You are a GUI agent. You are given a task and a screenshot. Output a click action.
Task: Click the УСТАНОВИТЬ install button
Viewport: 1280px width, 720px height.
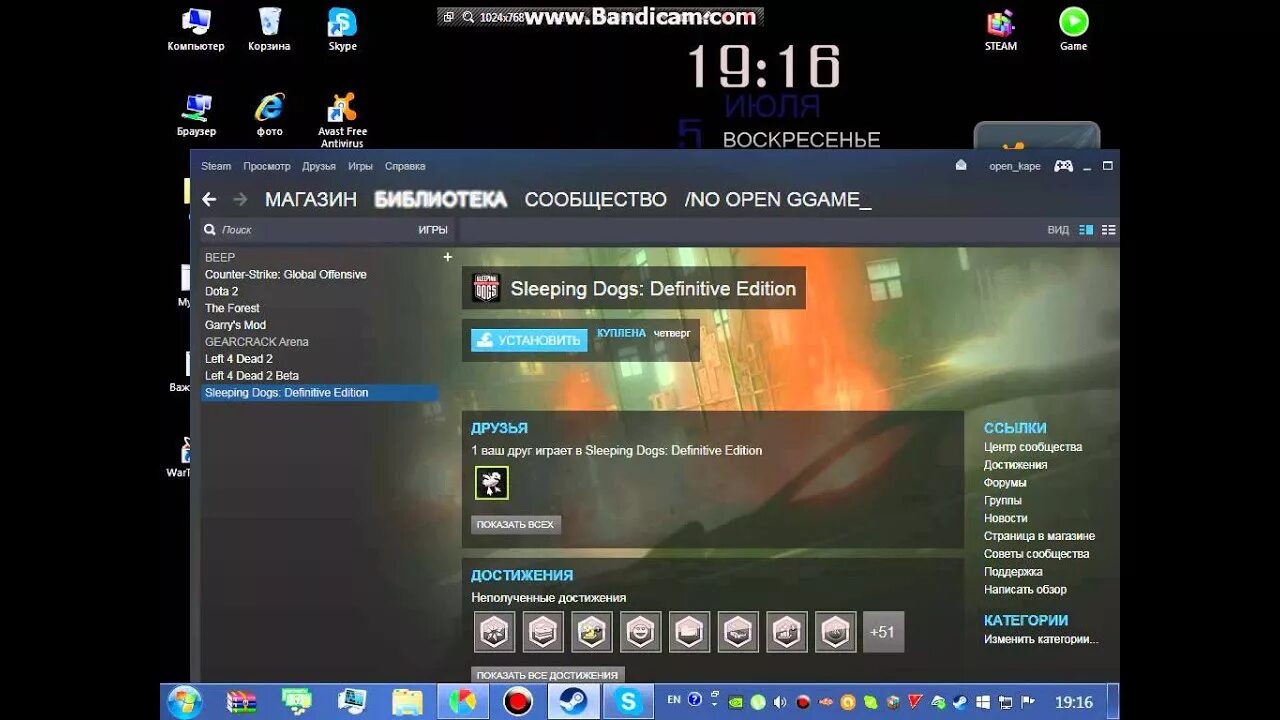(x=529, y=340)
